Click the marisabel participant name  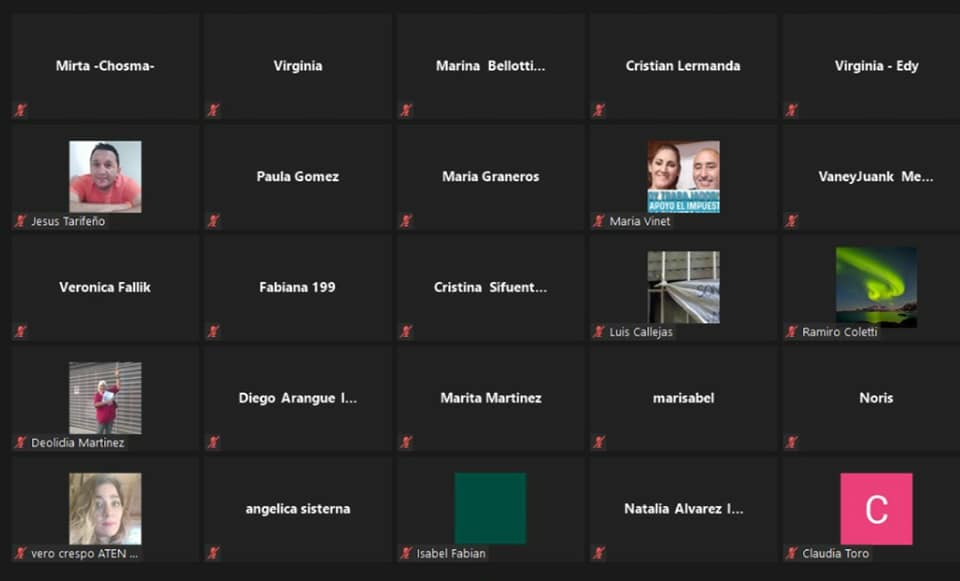point(683,398)
